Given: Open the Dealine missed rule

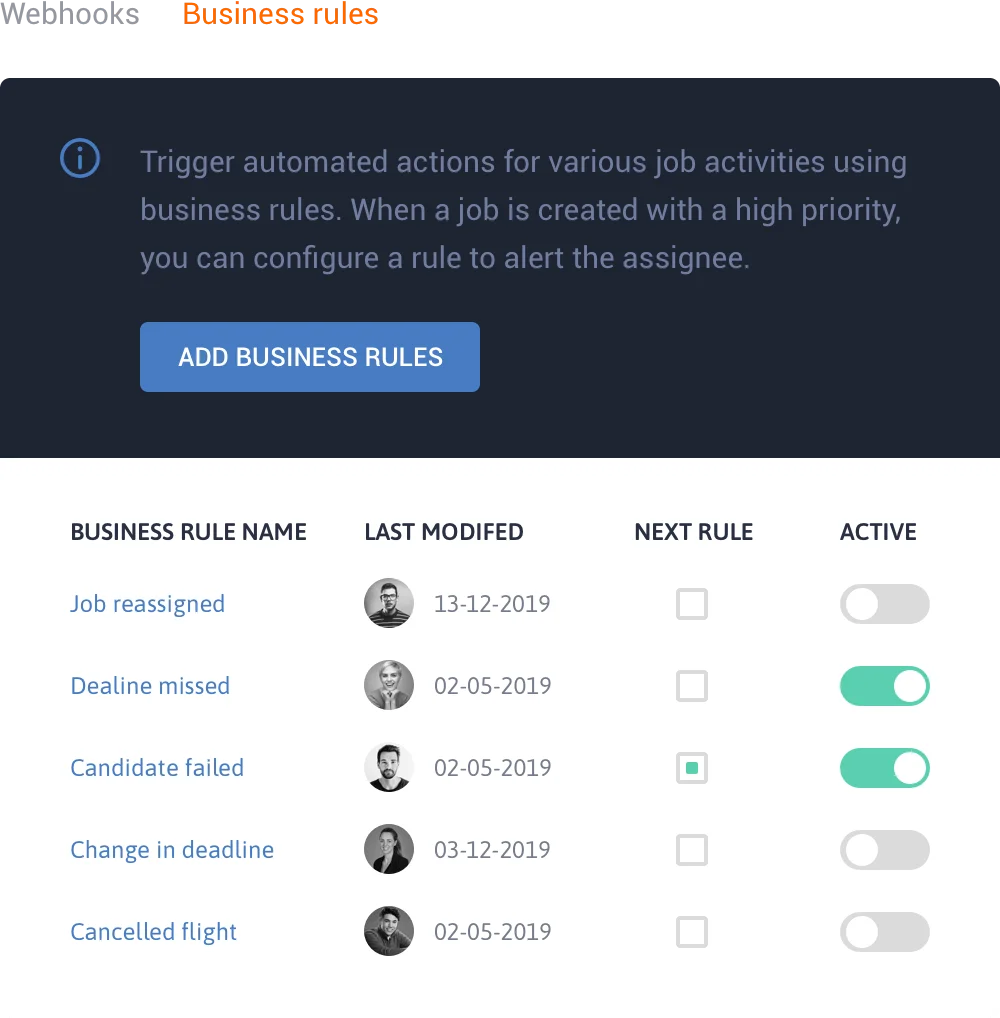Looking at the screenshot, I should pyautogui.click(x=150, y=686).
